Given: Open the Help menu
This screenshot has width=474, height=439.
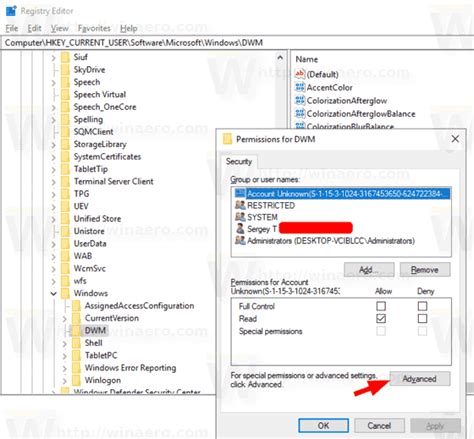Looking at the screenshot, I should click(x=129, y=28).
